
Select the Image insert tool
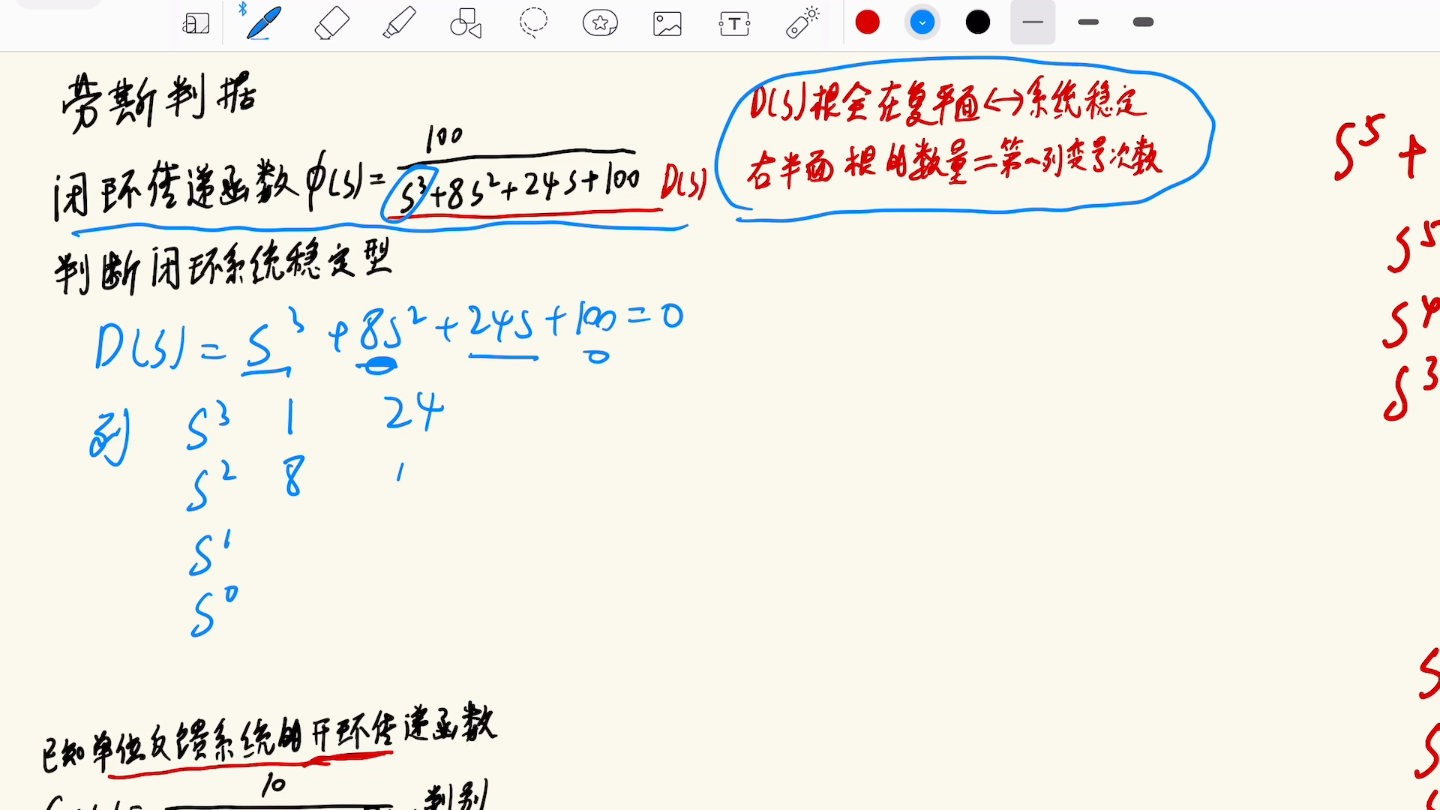pyautogui.click(x=667, y=23)
